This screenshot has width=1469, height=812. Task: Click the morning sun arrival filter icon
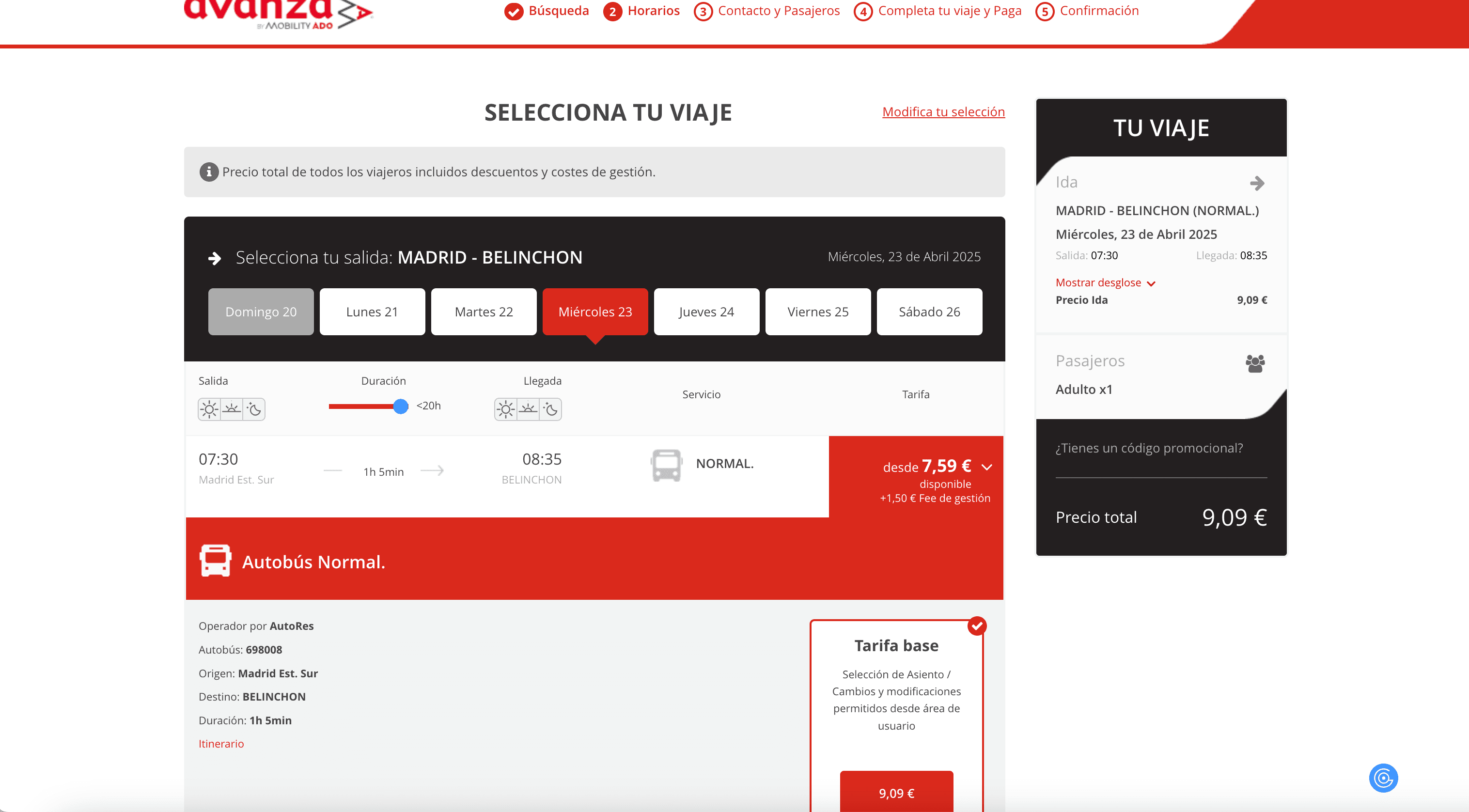(x=505, y=409)
